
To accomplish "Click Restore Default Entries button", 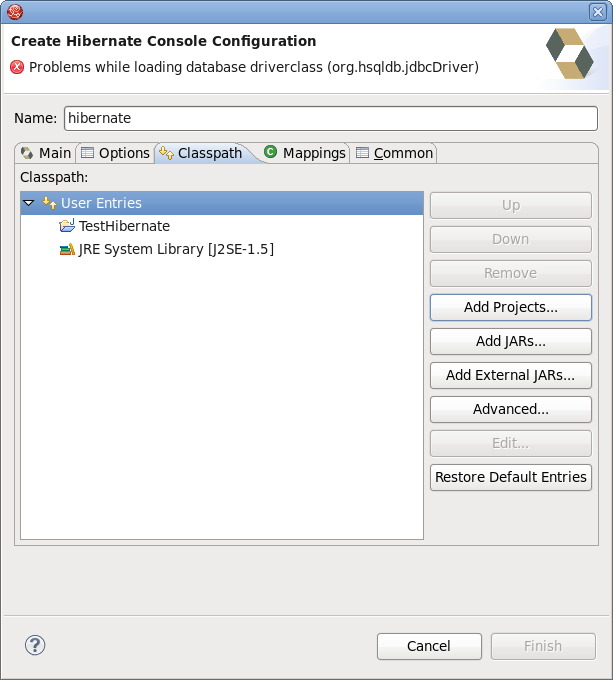I will (510, 477).
